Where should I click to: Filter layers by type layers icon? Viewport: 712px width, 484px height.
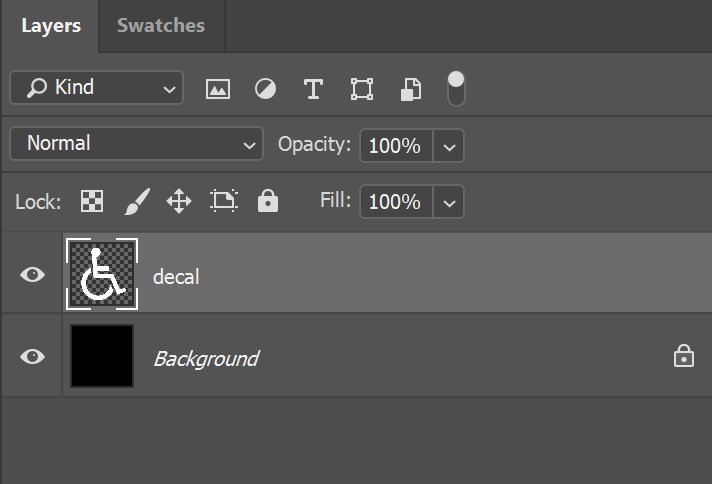(x=313, y=89)
